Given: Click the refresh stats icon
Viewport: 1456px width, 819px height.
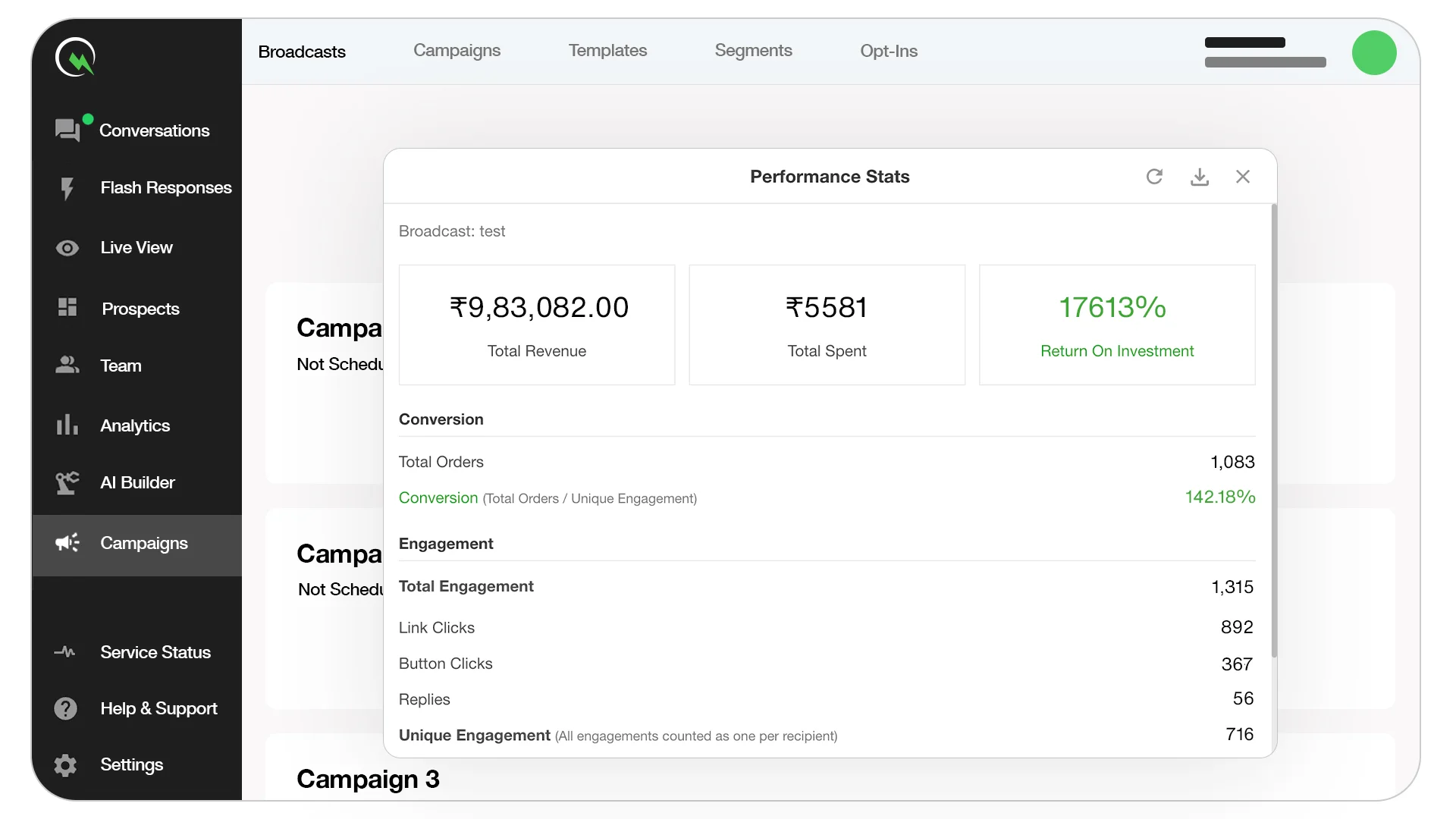Looking at the screenshot, I should [1154, 177].
